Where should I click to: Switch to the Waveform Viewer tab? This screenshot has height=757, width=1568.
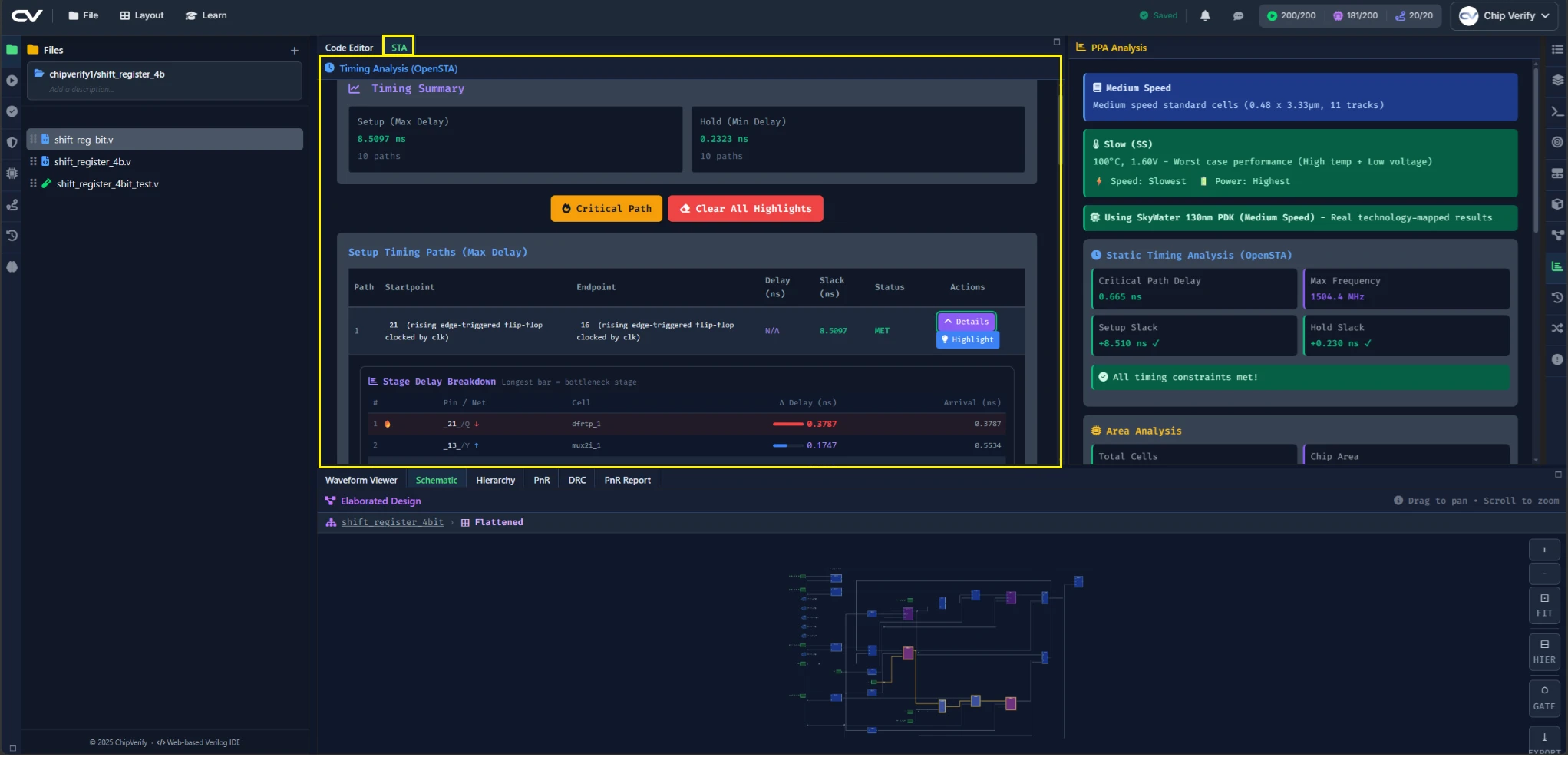pyautogui.click(x=361, y=481)
